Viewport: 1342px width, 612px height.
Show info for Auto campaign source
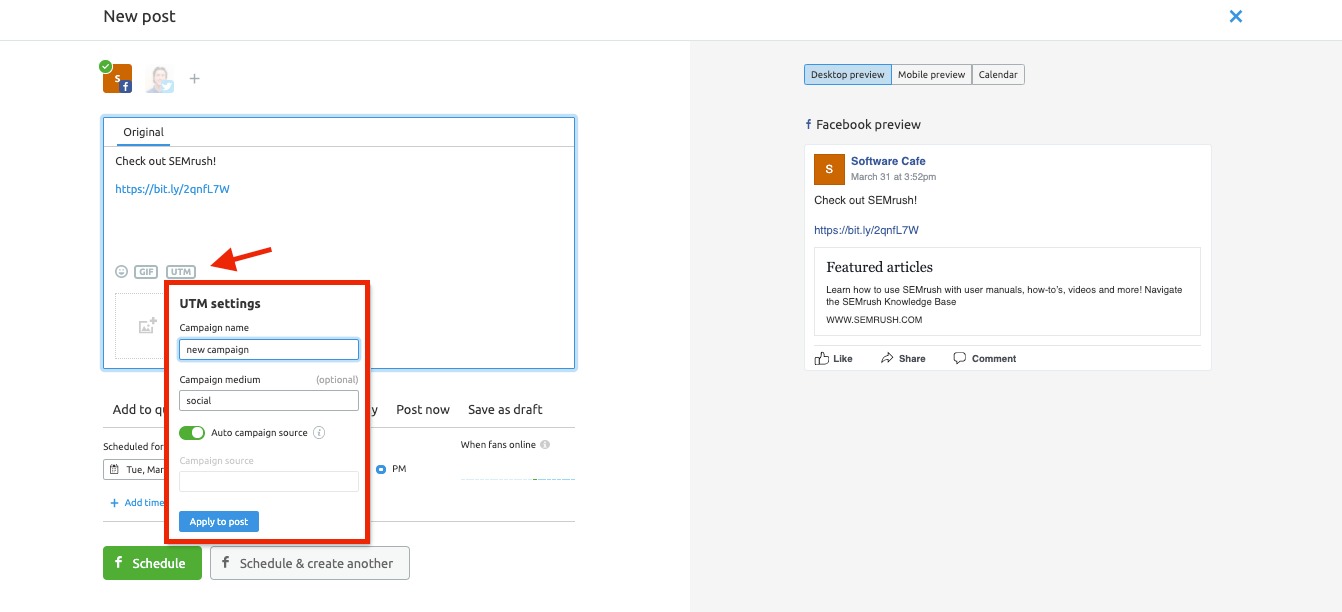[x=319, y=433]
